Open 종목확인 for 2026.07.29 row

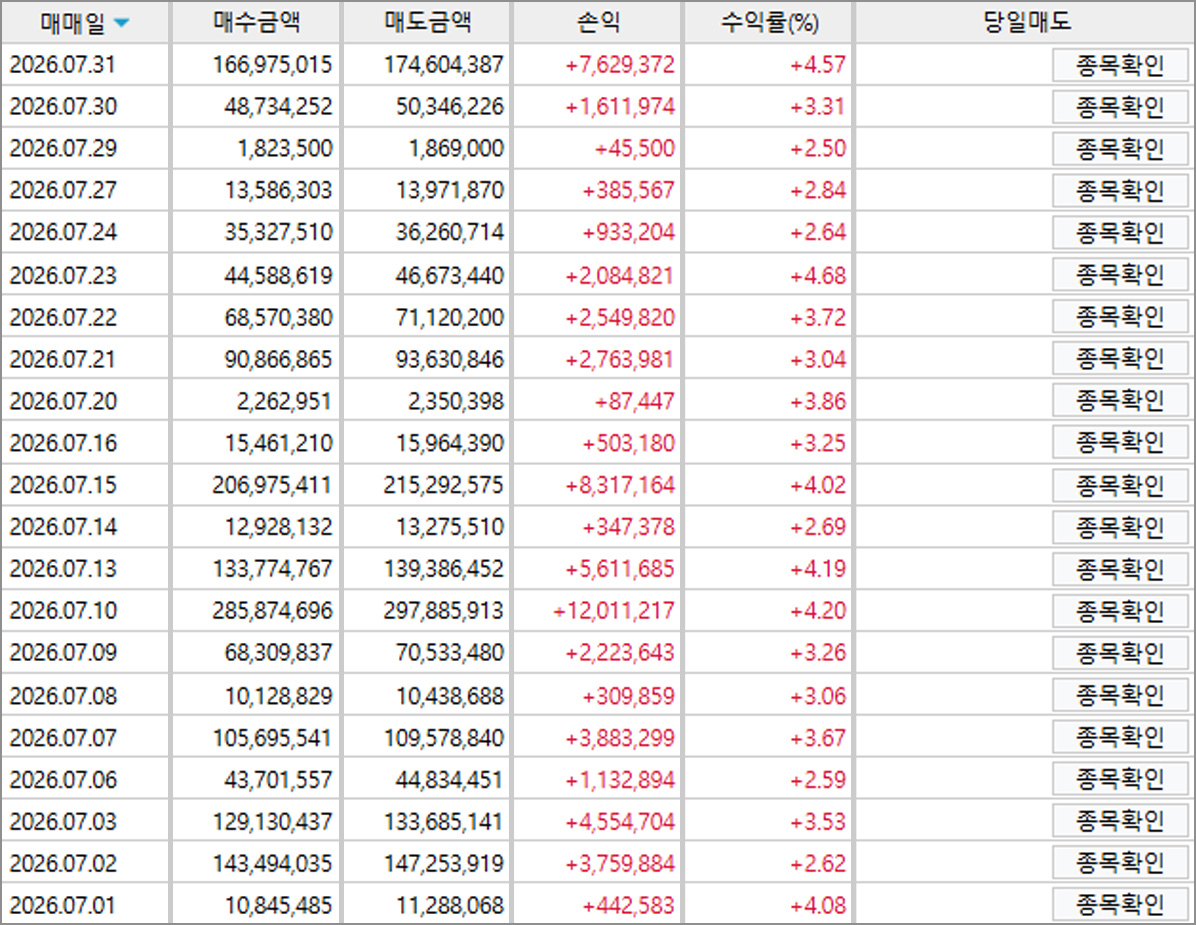(x=1120, y=149)
